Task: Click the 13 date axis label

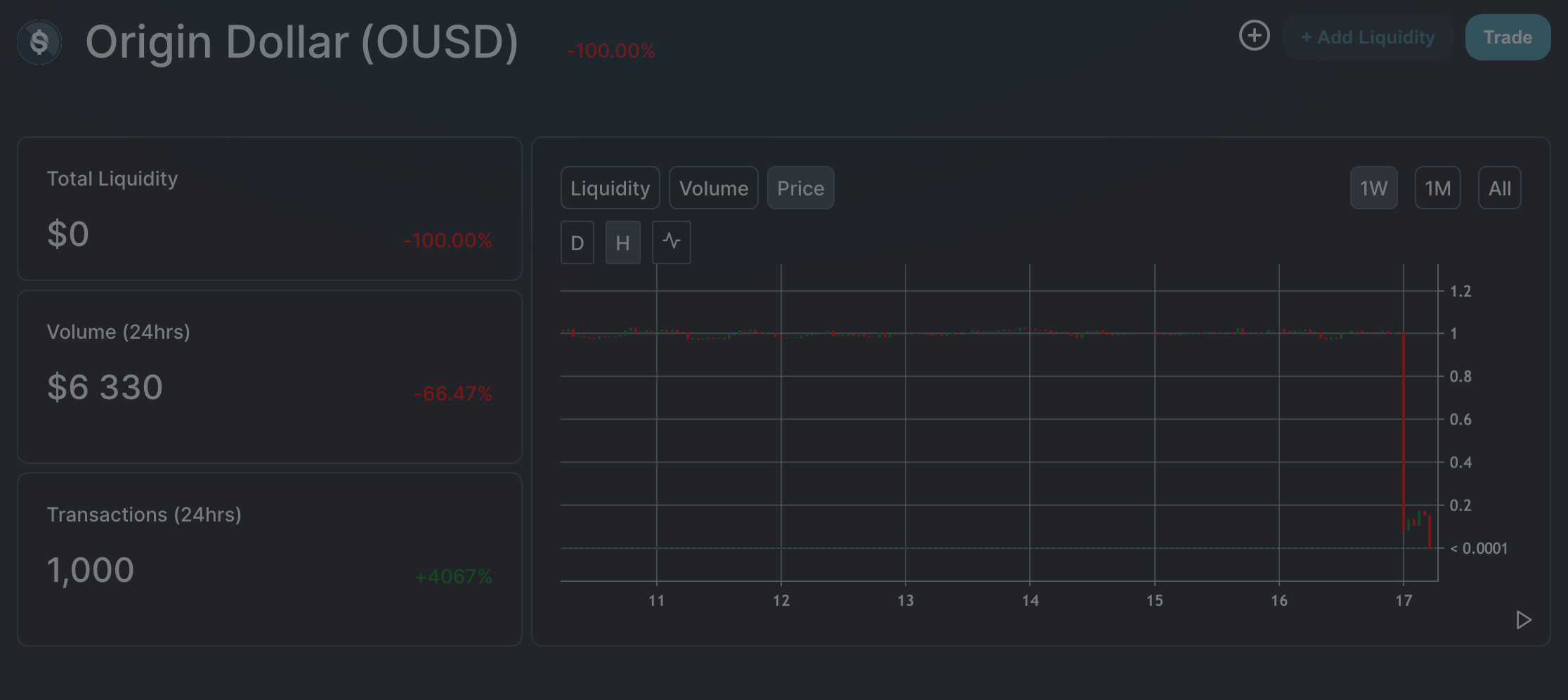Action: tap(906, 600)
